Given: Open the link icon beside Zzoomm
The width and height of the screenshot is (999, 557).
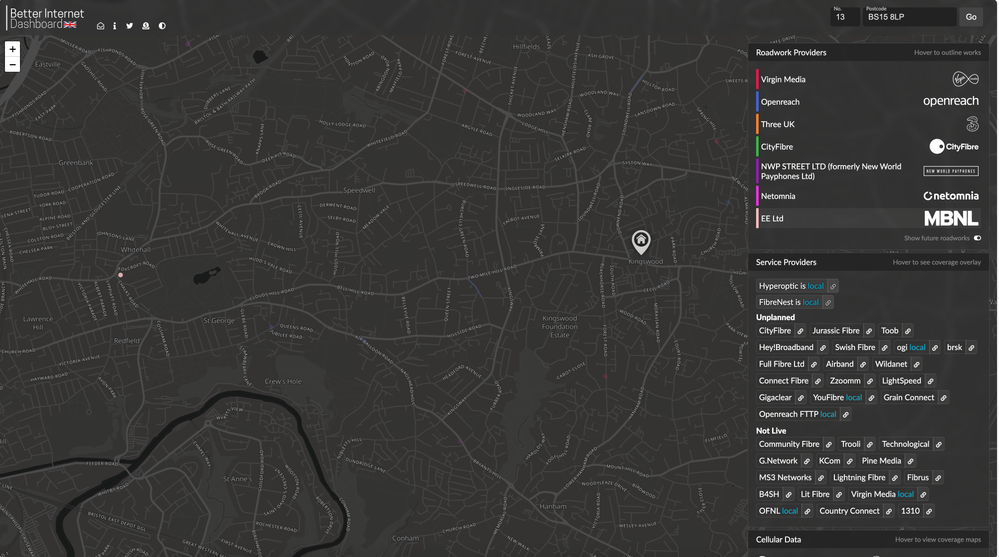Looking at the screenshot, I should point(870,381).
